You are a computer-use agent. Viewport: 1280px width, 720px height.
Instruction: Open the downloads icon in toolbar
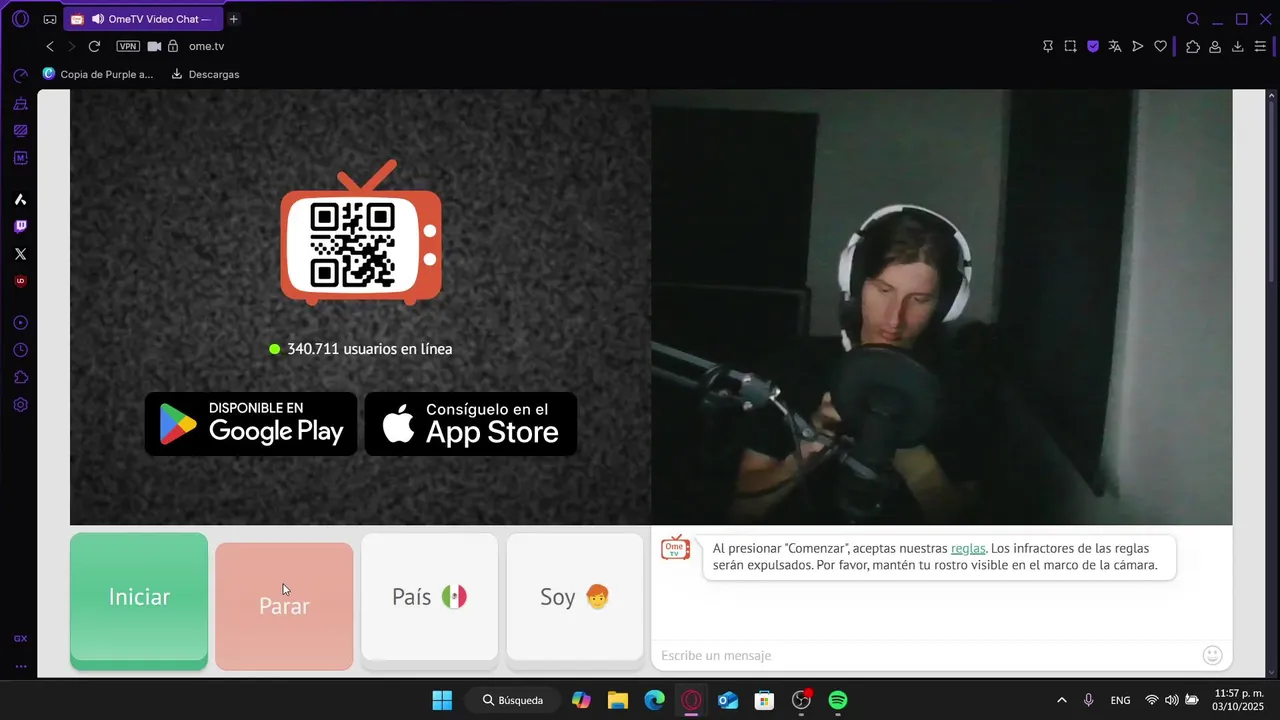pos(1237,46)
